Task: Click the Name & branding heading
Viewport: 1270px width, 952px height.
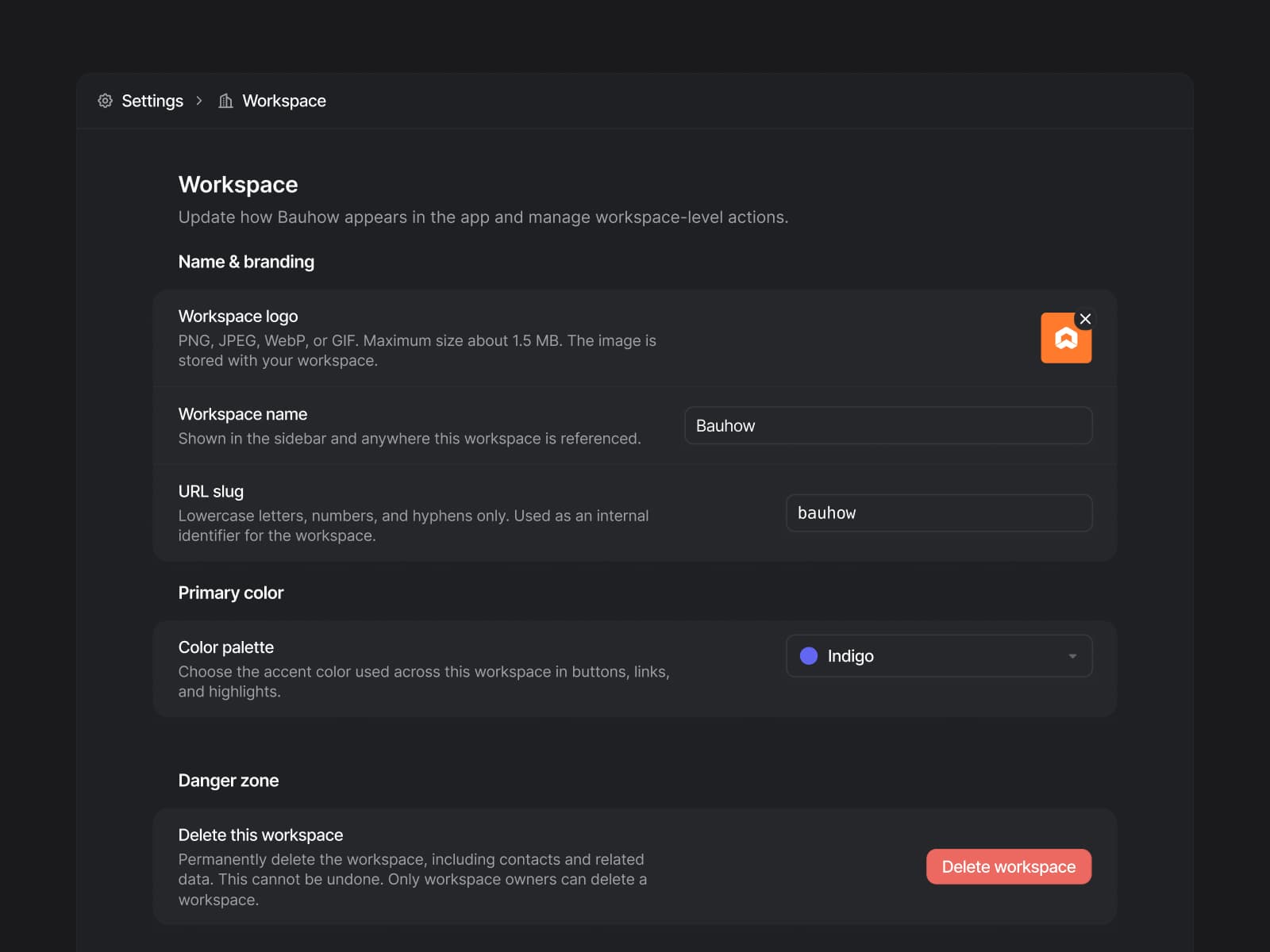Action: [246, 262]
